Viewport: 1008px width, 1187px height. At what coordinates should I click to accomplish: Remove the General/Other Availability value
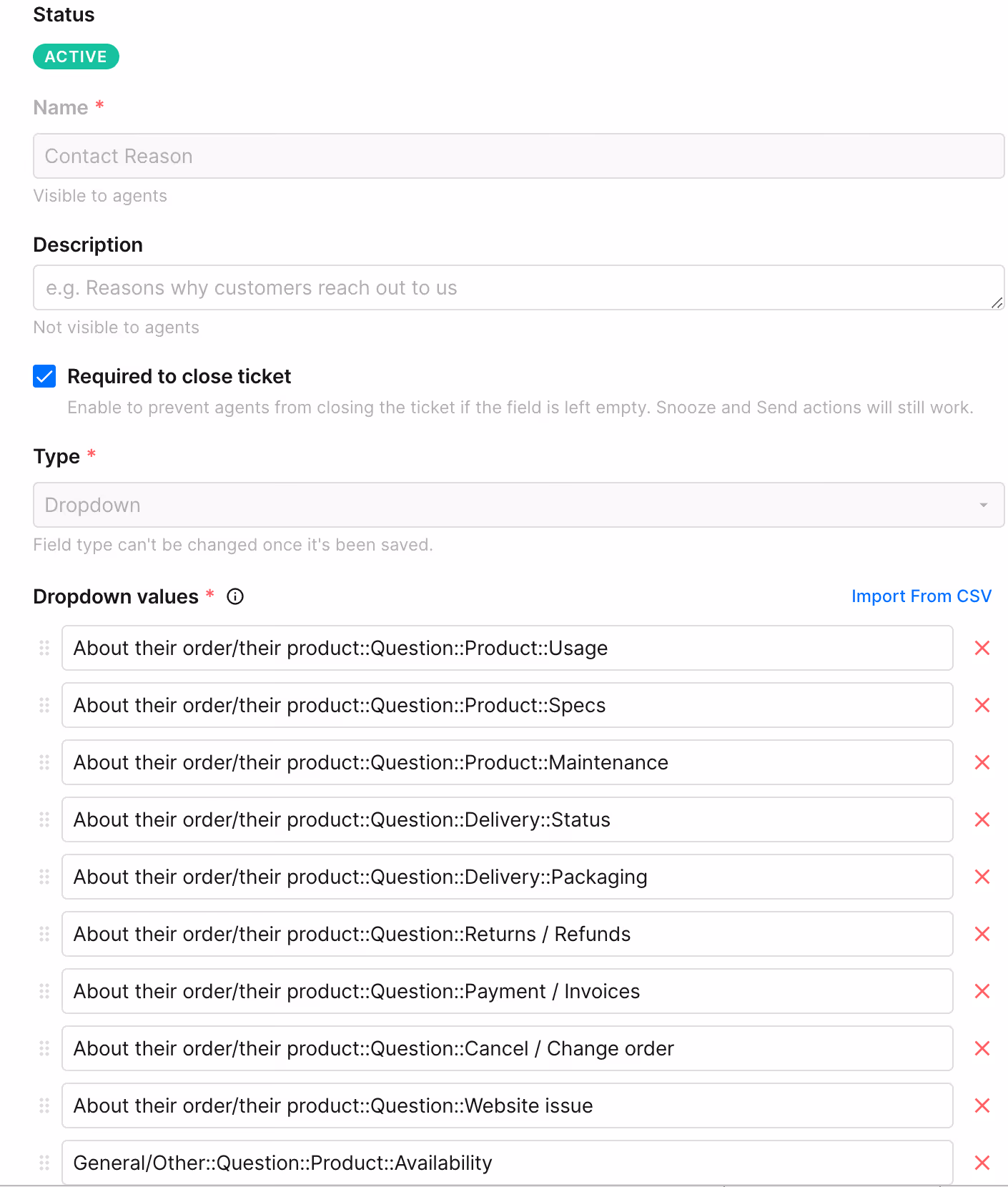click(x=982, y=1163)
